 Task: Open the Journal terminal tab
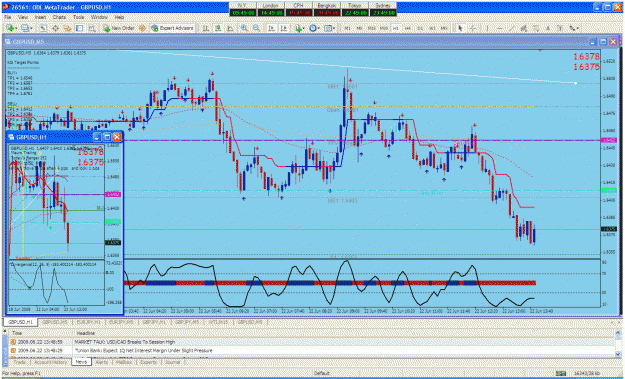tap(173, 362)
